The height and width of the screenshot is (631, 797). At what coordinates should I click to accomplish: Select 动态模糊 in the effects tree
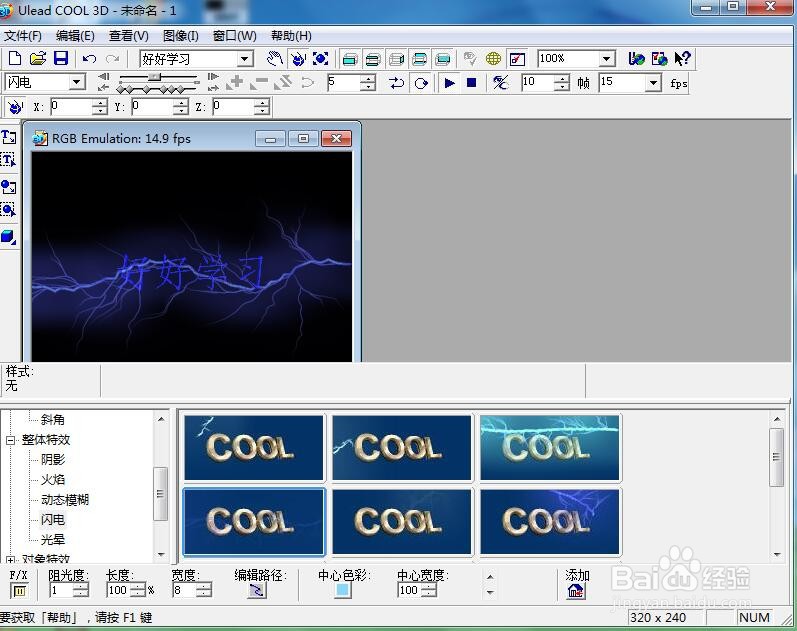pyautogui.click(x=65, y=500)
